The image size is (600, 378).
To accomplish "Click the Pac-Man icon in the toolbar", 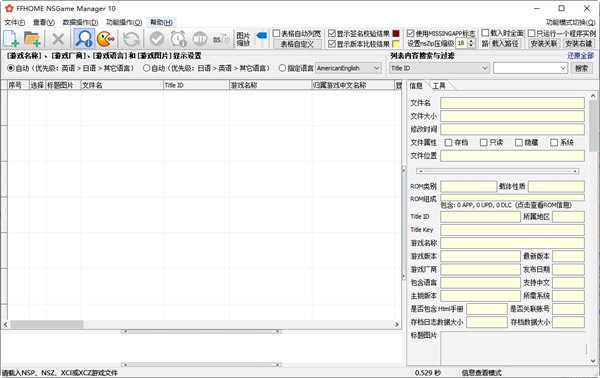I will tap(106, 39).
